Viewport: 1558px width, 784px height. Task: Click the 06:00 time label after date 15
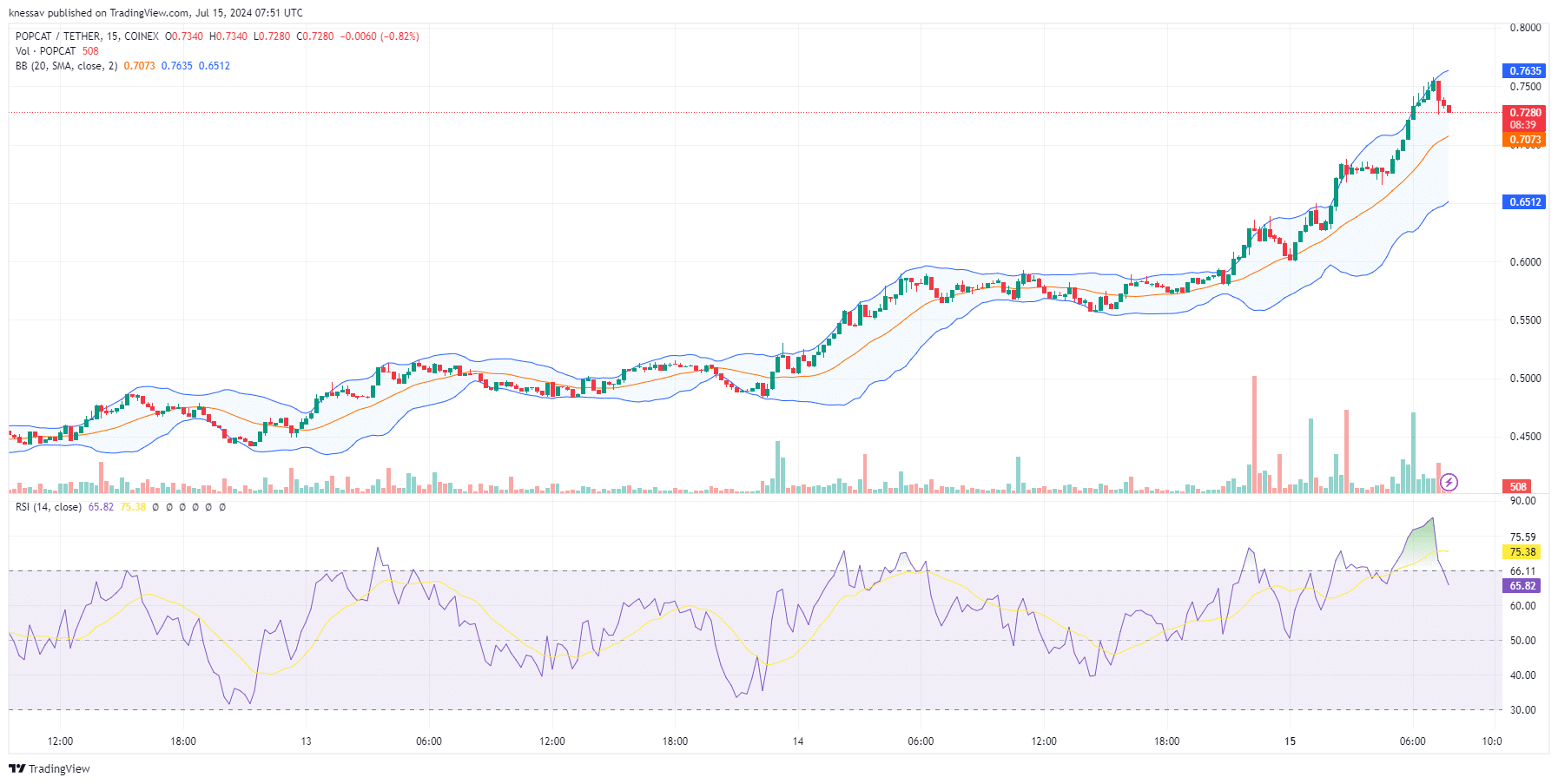[1412, 741]
